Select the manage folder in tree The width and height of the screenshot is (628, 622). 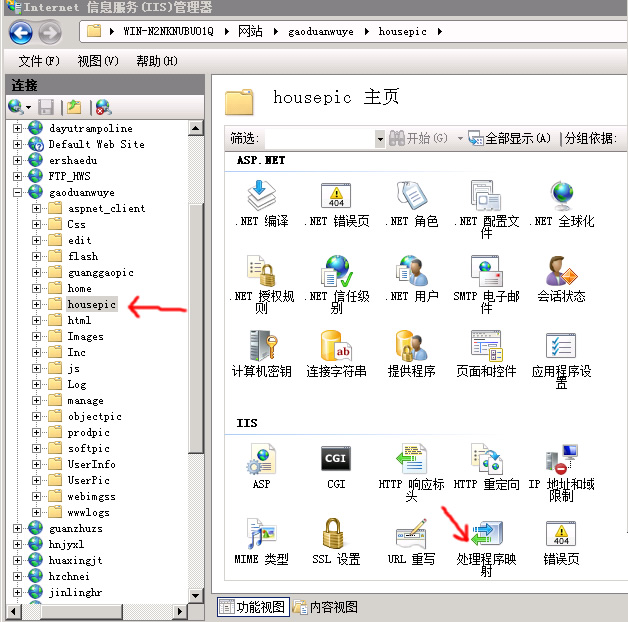tap(85, 400)
